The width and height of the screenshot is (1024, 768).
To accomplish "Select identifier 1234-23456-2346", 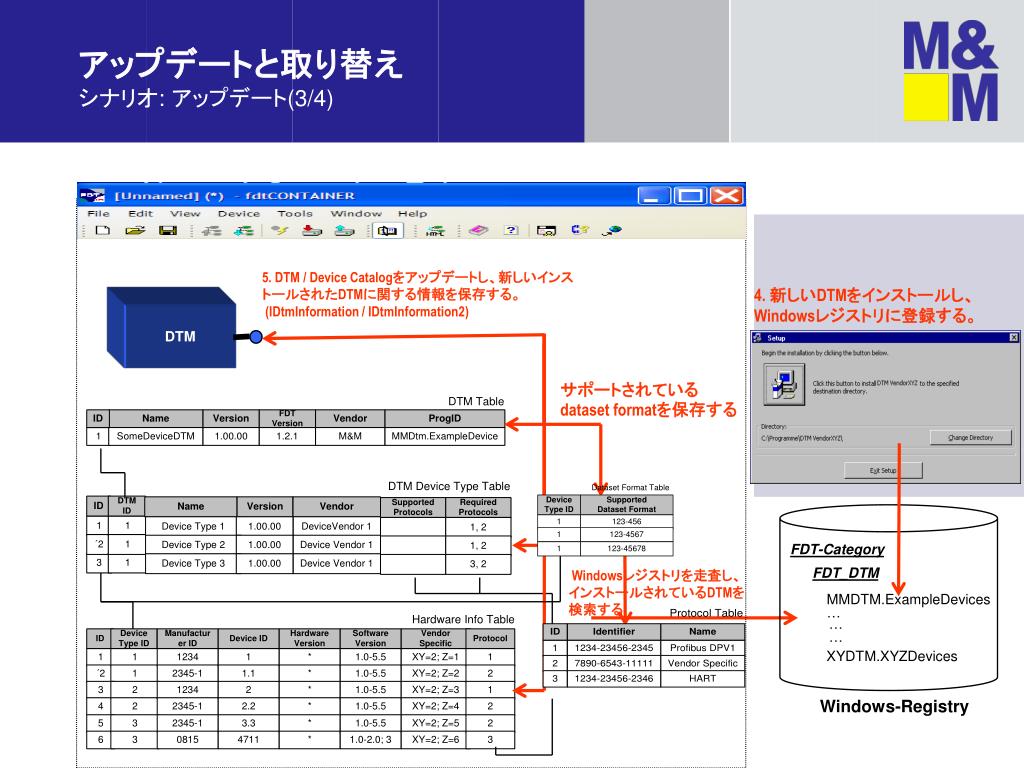I will pos(614,679).
